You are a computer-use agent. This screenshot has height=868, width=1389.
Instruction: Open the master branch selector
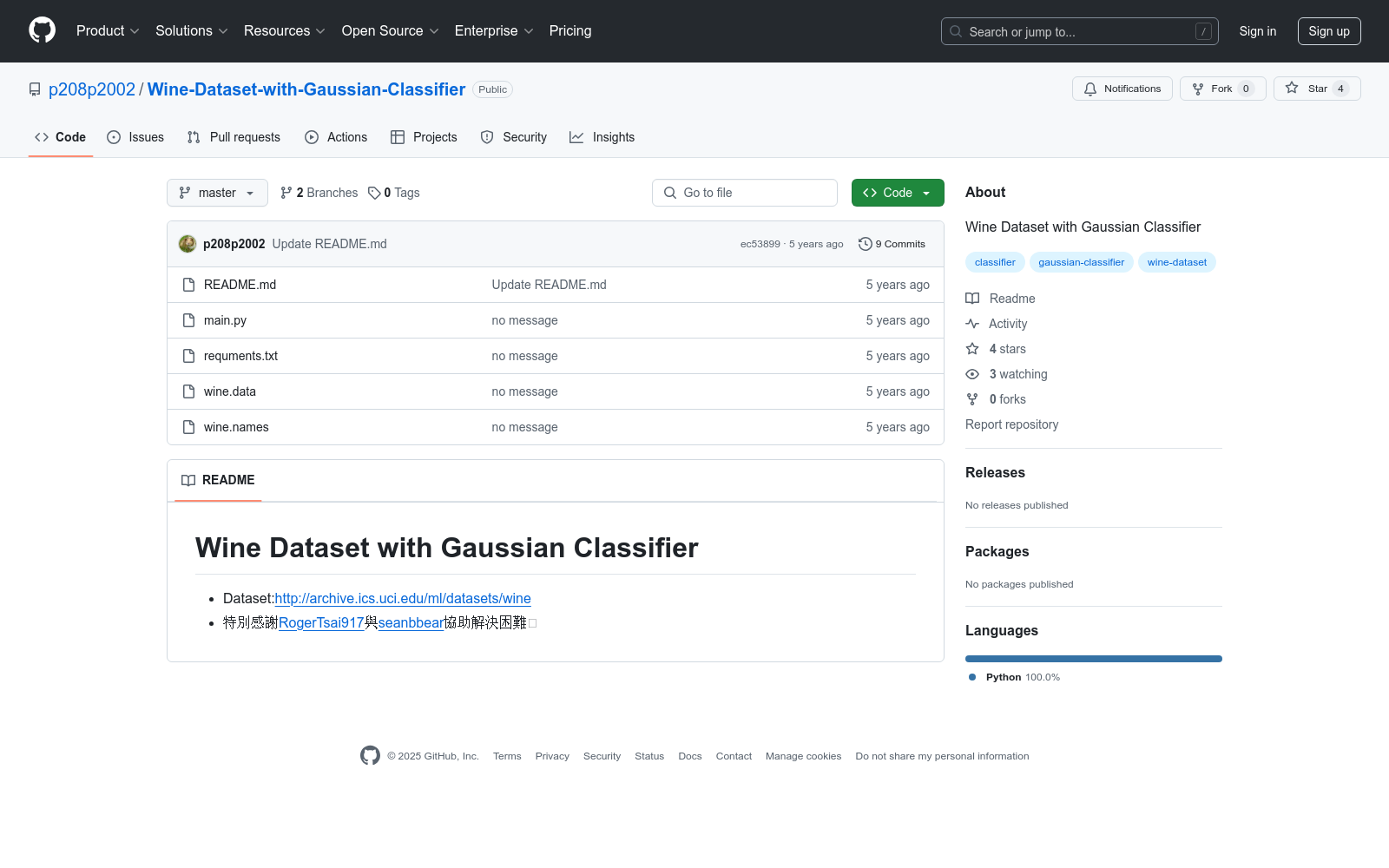tap(217, 193)
